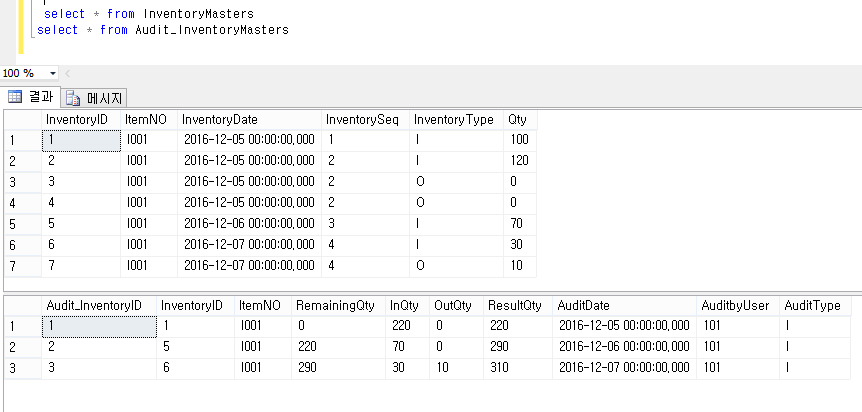Select the InventorySeq column header
This screenshot has height=412, width=862.
tap(364, 120)
